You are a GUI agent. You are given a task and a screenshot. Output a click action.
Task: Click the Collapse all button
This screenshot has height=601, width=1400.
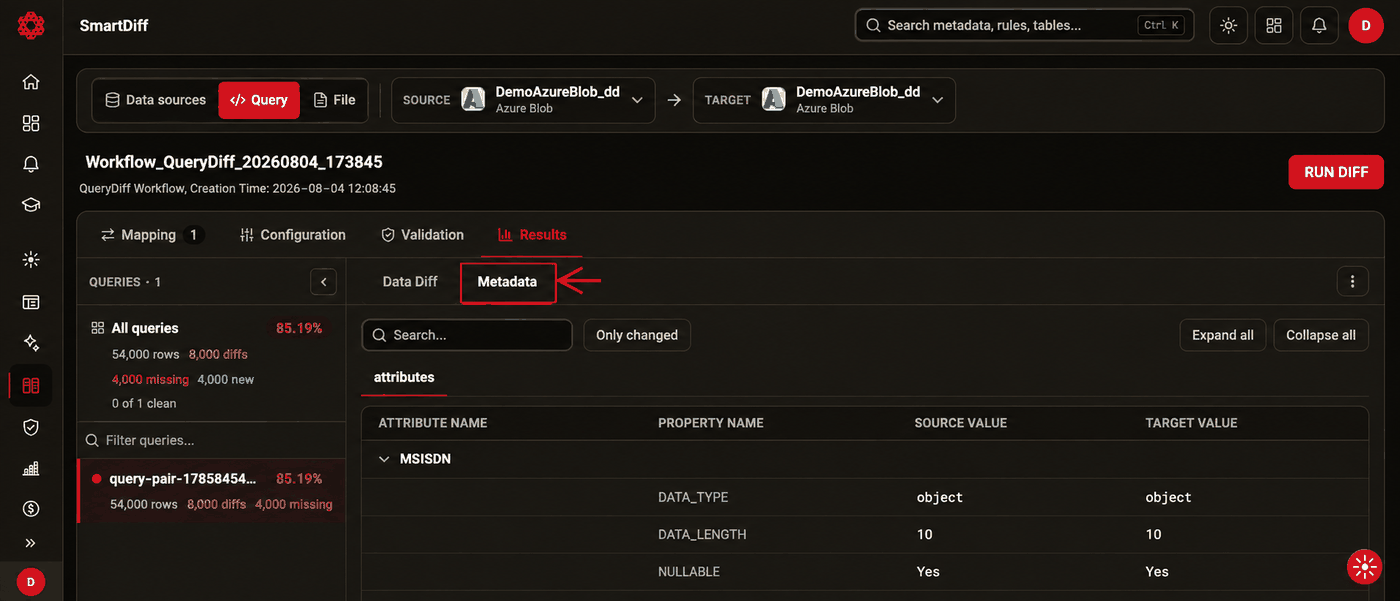click(1321, 335)
